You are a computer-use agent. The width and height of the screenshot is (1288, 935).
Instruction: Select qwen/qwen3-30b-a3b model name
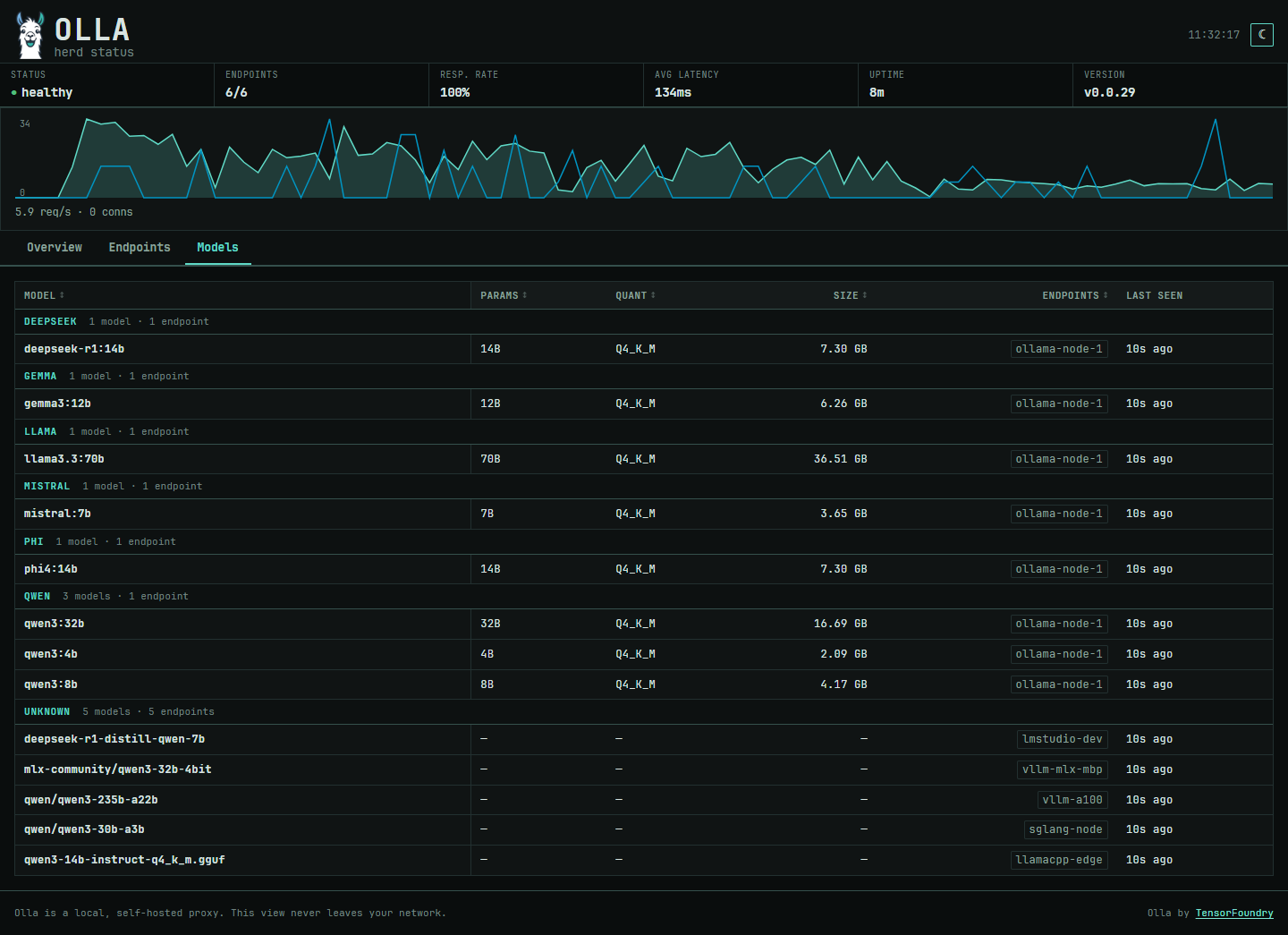pyautogui.click(x=84, y=829)
